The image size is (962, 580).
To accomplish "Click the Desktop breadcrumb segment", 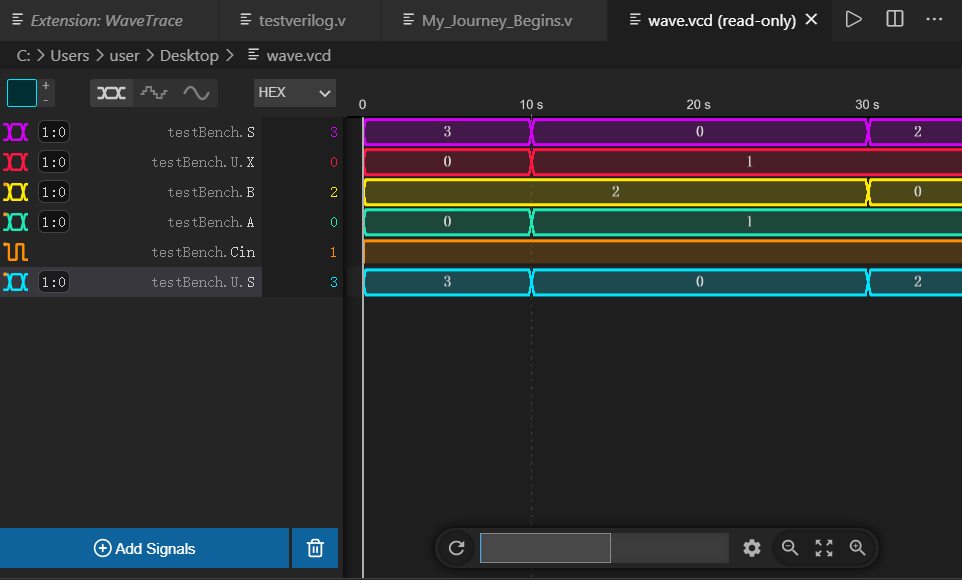I will (189, 56).
